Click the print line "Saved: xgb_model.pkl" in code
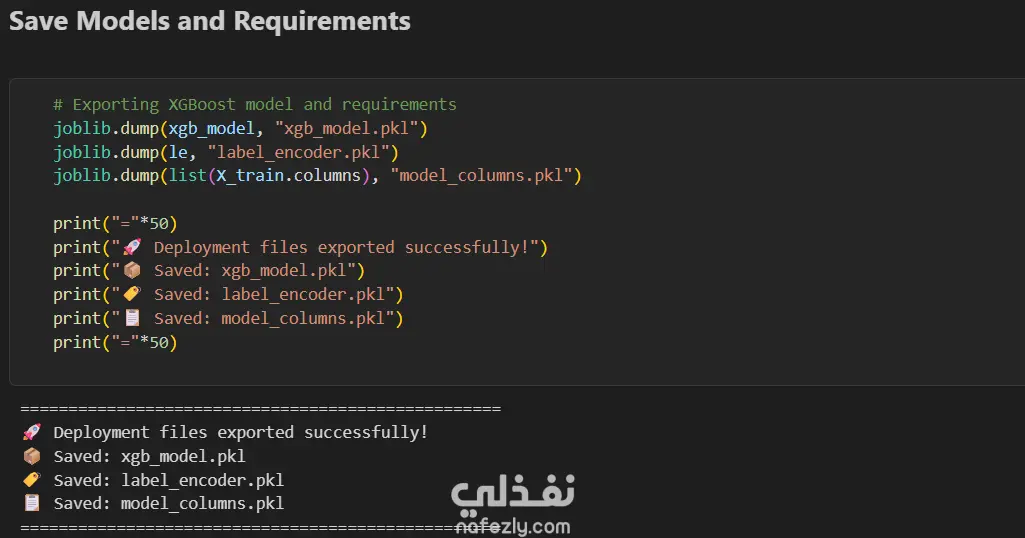 209,271
